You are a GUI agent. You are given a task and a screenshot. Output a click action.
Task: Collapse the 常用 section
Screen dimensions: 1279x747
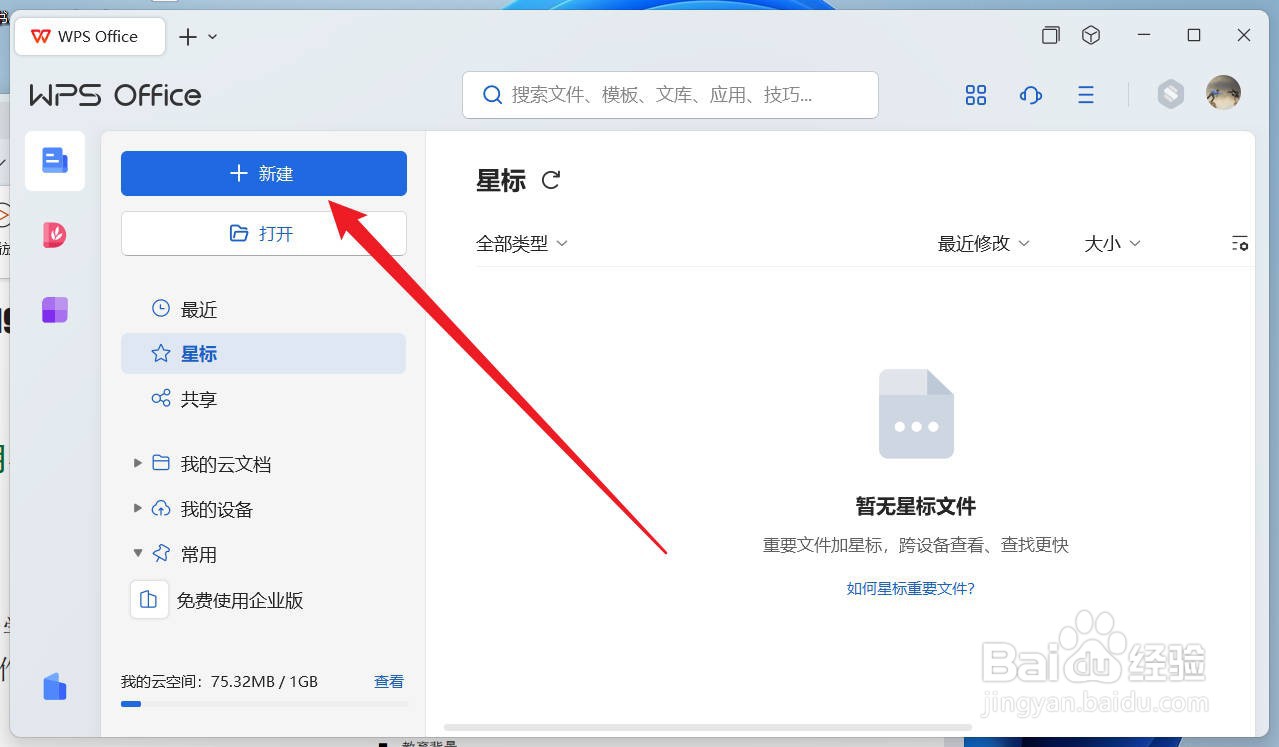click(138, 553)
